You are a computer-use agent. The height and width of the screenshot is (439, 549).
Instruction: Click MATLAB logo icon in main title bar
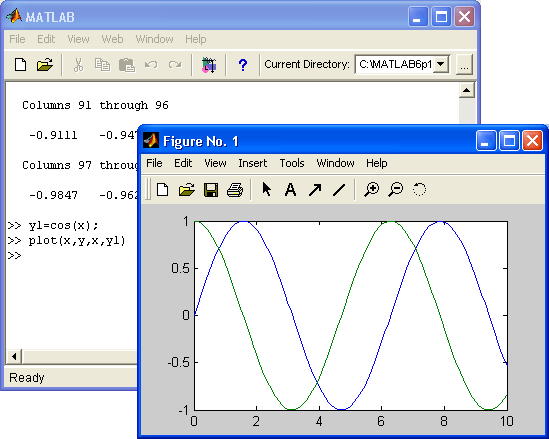(x=14, y=16)
